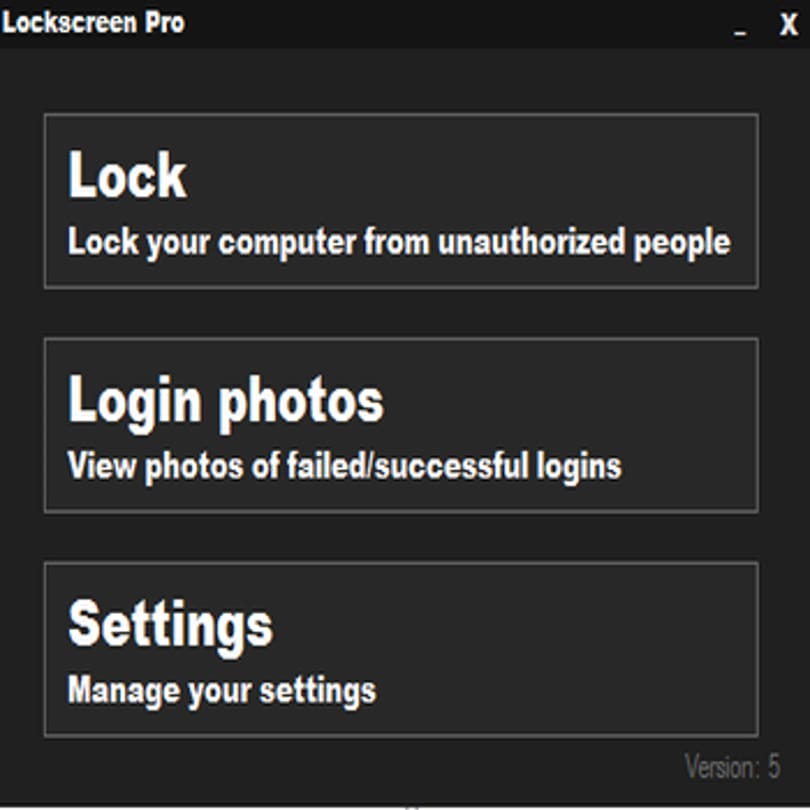This screenshot has width=810, height=810.
Task: Select the 'Manage your settings' description
Action: [x=222, y=691]
